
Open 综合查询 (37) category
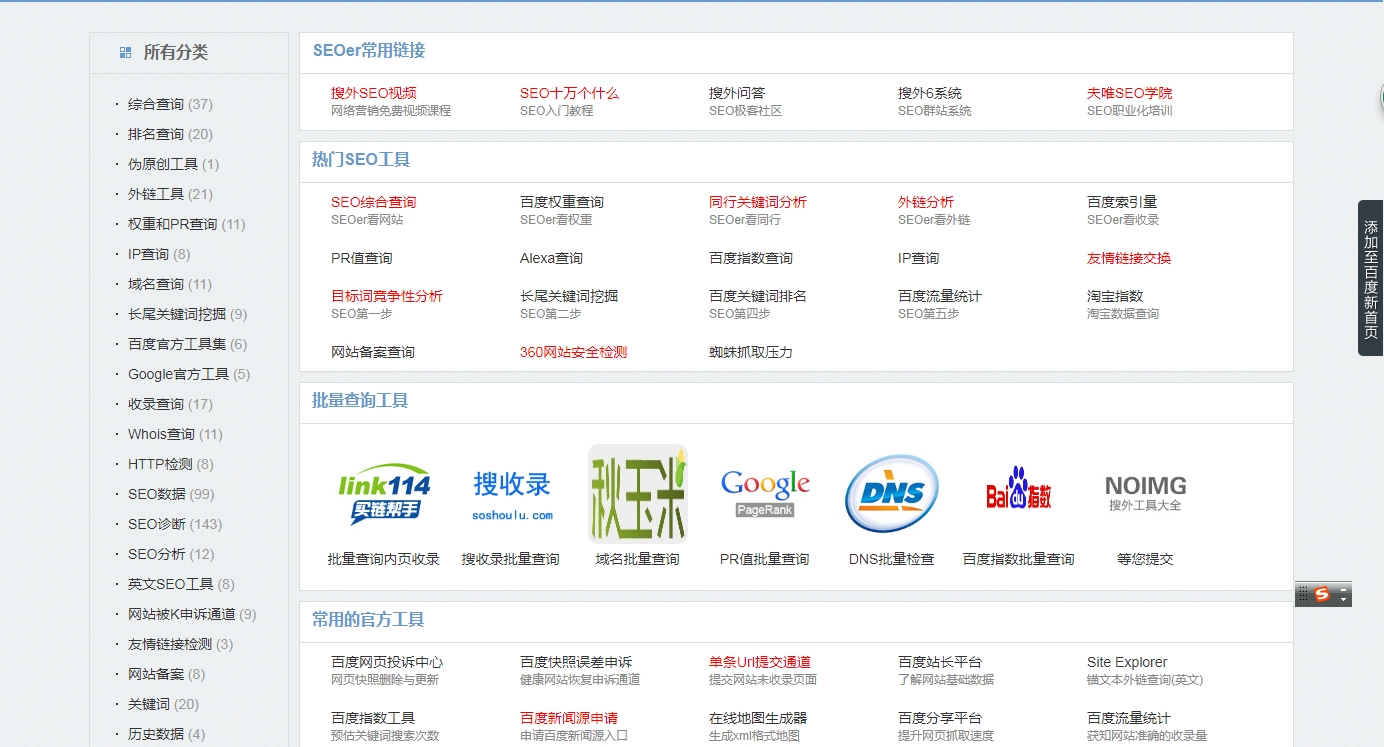click(x=170, y=104)
